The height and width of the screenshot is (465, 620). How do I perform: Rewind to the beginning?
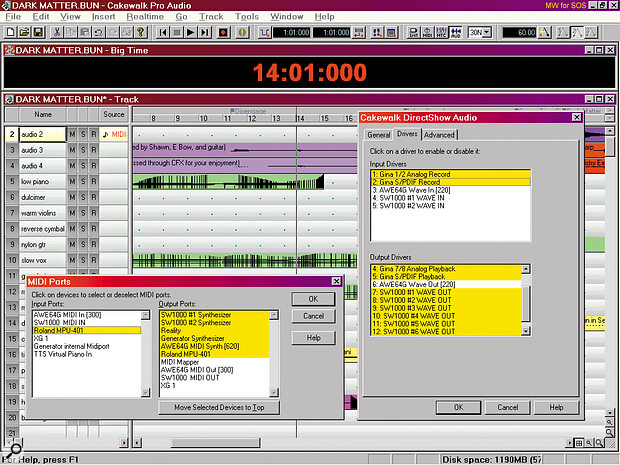pyautogui.click(x=163, y=32)
